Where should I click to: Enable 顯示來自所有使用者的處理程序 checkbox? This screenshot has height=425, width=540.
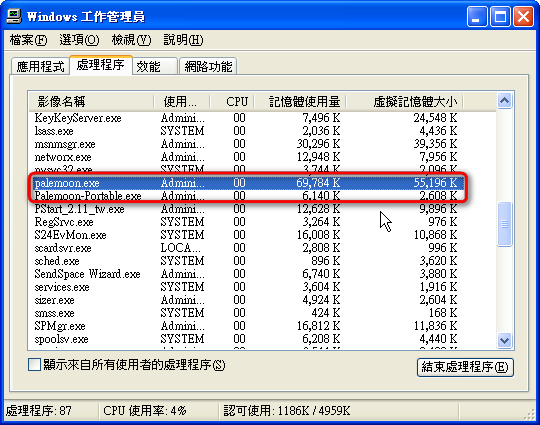pyautogui.click(x=34, y=365)
